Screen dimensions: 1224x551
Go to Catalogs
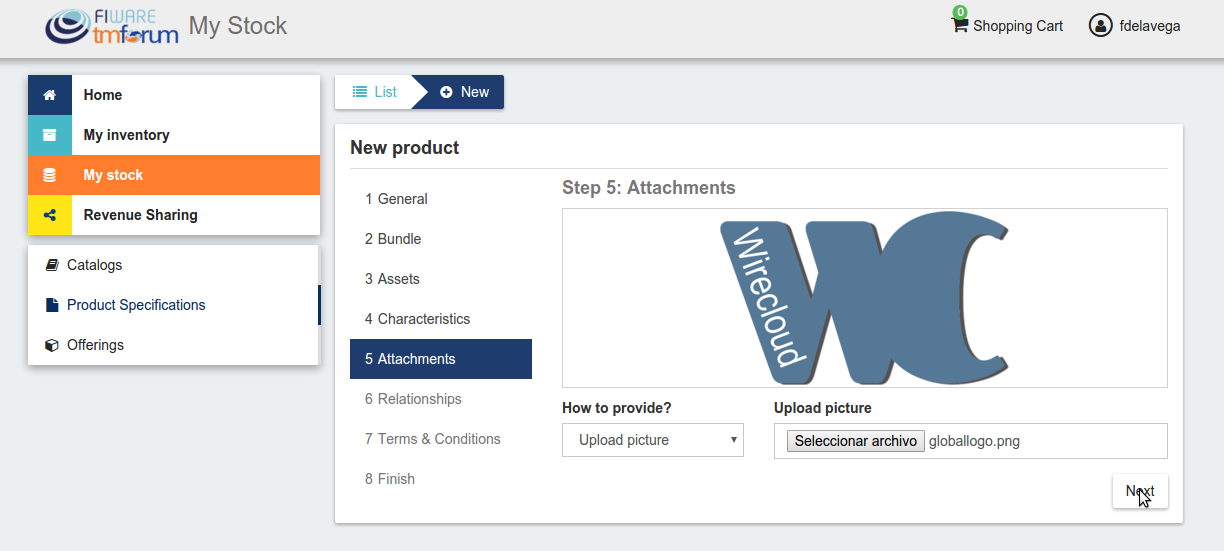pyautogui.click(x=173, y=265)
